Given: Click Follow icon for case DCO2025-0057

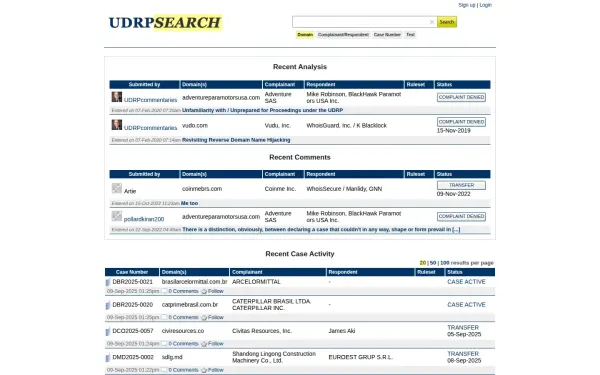Looking at the screenshot, I should tap(204, 344).
